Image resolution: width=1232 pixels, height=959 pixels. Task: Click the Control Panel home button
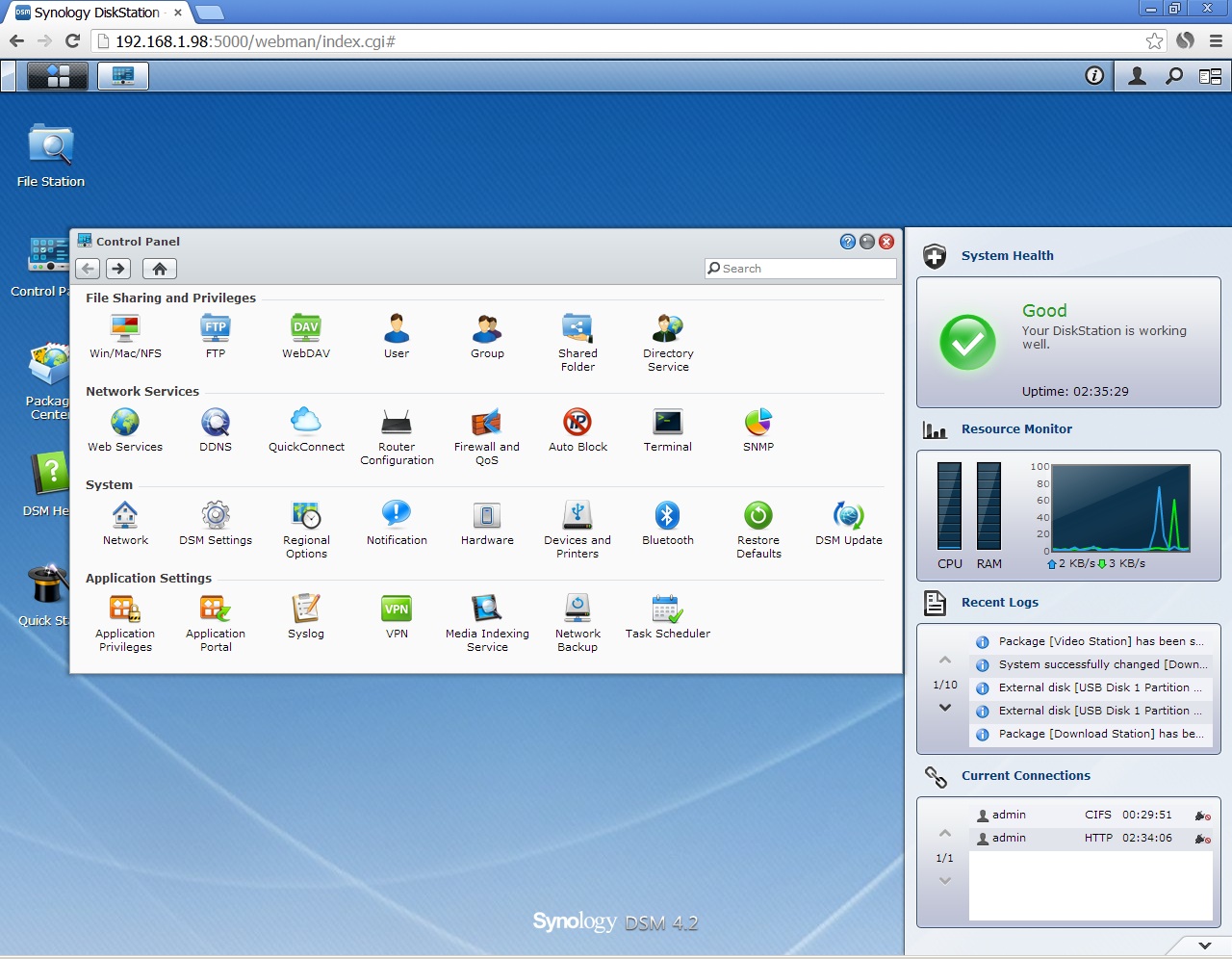[x=159, y=269]
